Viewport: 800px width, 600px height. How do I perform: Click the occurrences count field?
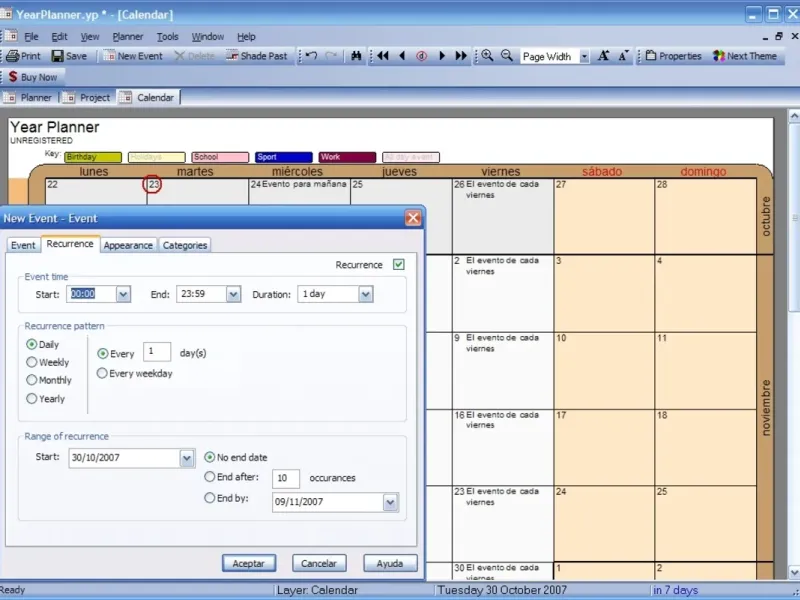[x=286, y=479]
